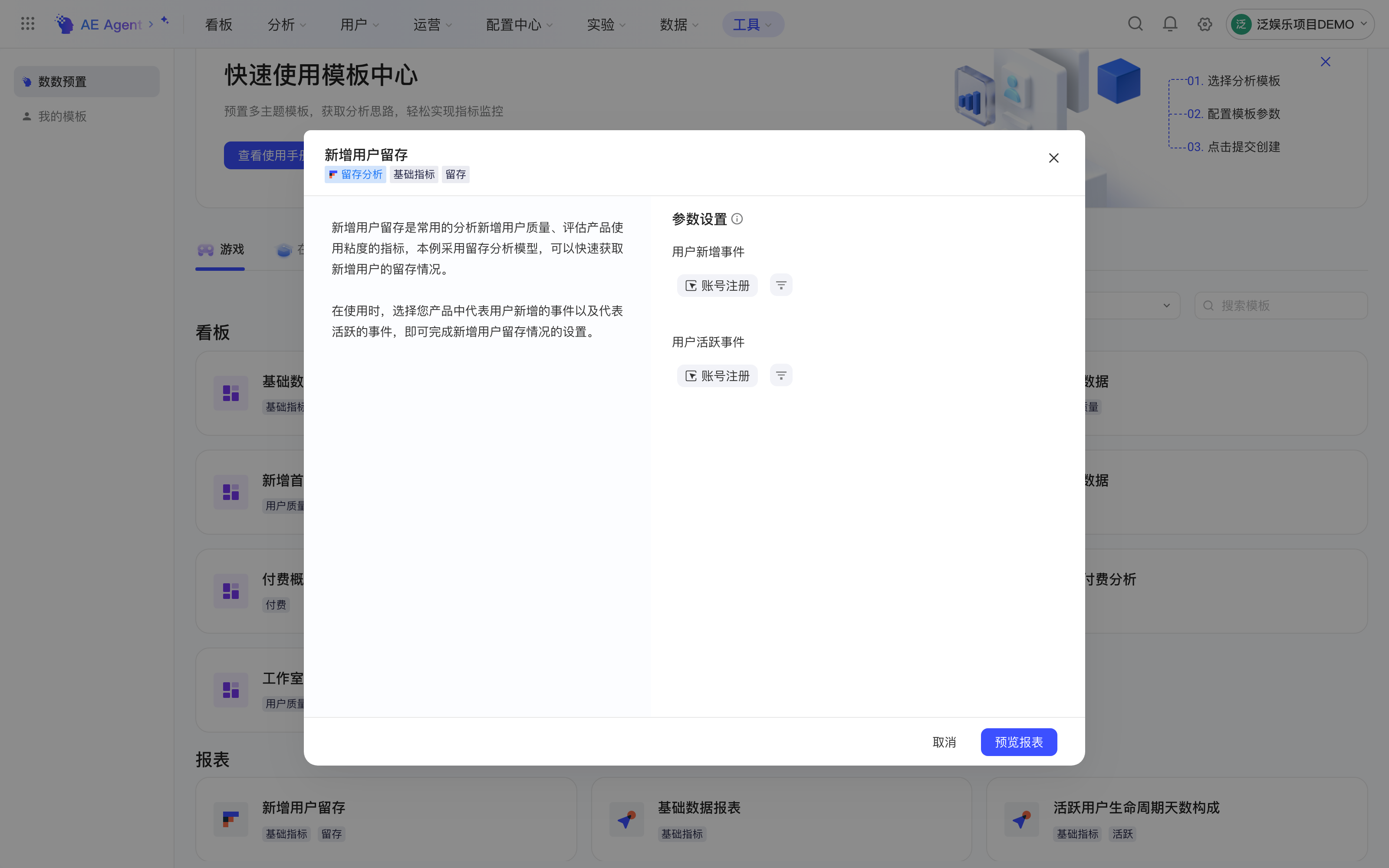Open the 泛娱乐项目DEMO project dropdown
This screenshot has height=868, width=1389.
[x=1300, y=24]
